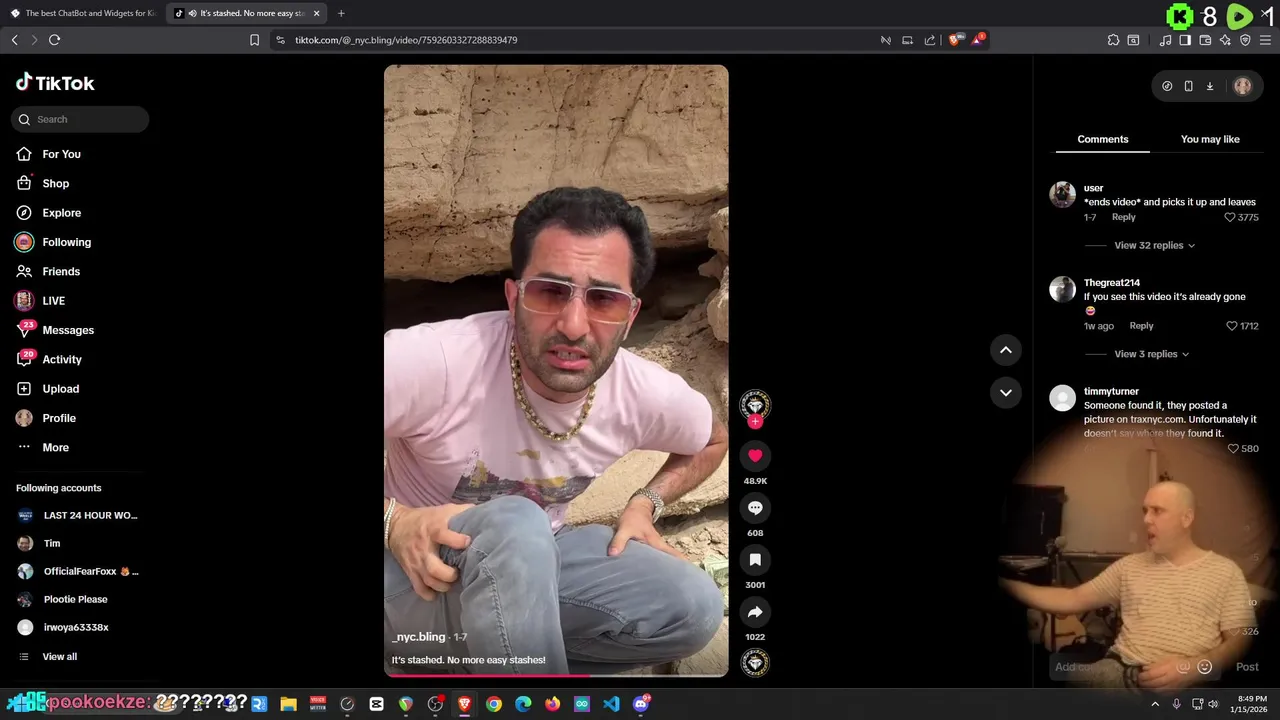Open the irwoya63338x following account
The image size is (1280, 720).
click(63, 628)
